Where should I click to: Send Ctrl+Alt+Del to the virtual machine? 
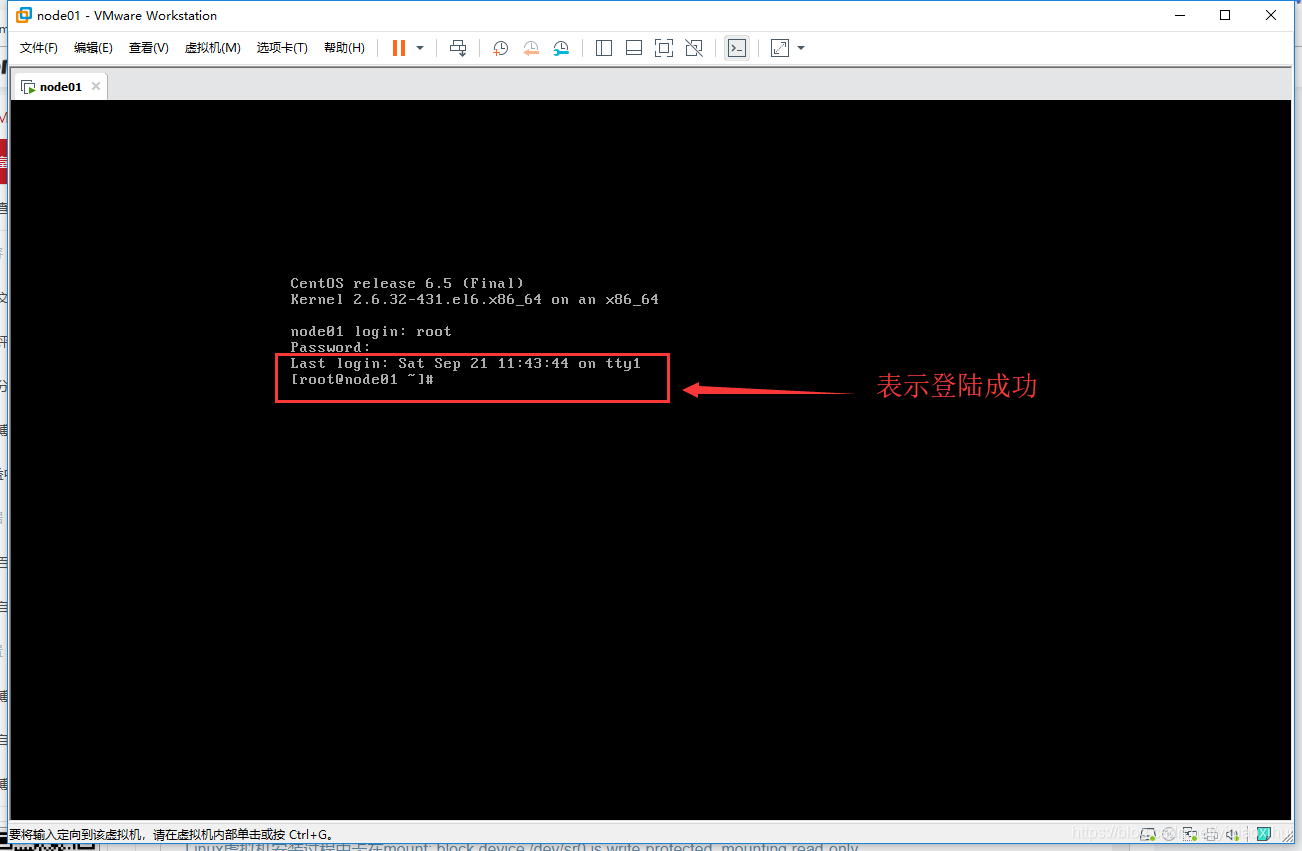click(458, 48)
